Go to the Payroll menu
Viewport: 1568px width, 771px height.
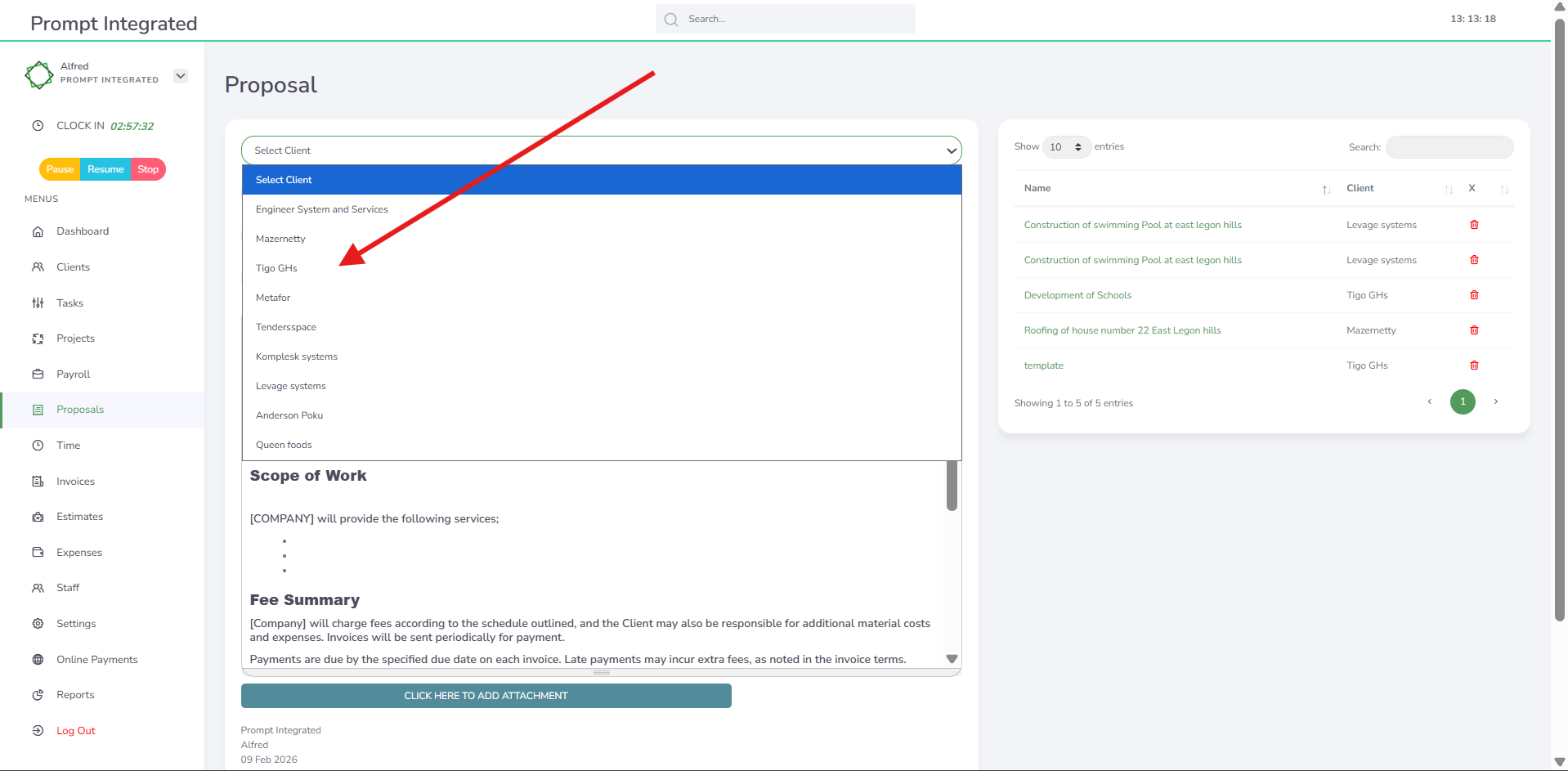73,374
